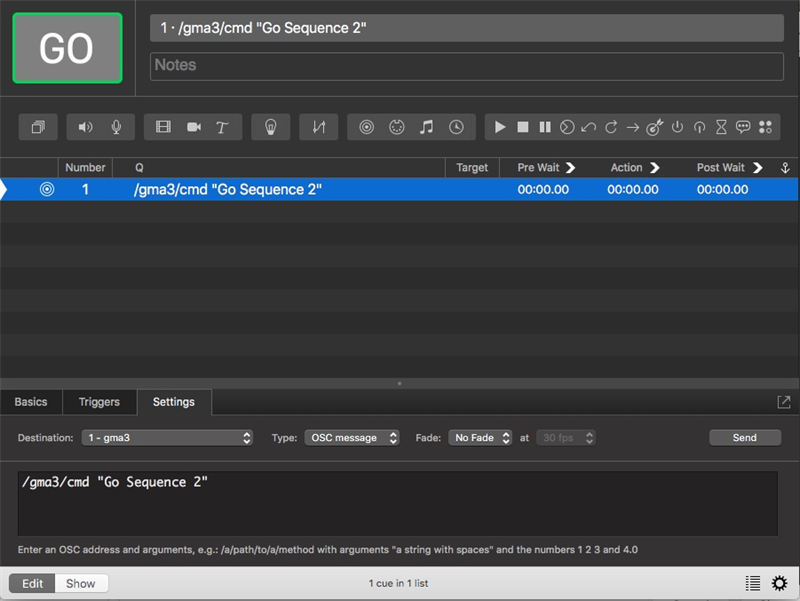800x601 pixels.
Task: Add a Video cue with the film icon
Action: 164,127
